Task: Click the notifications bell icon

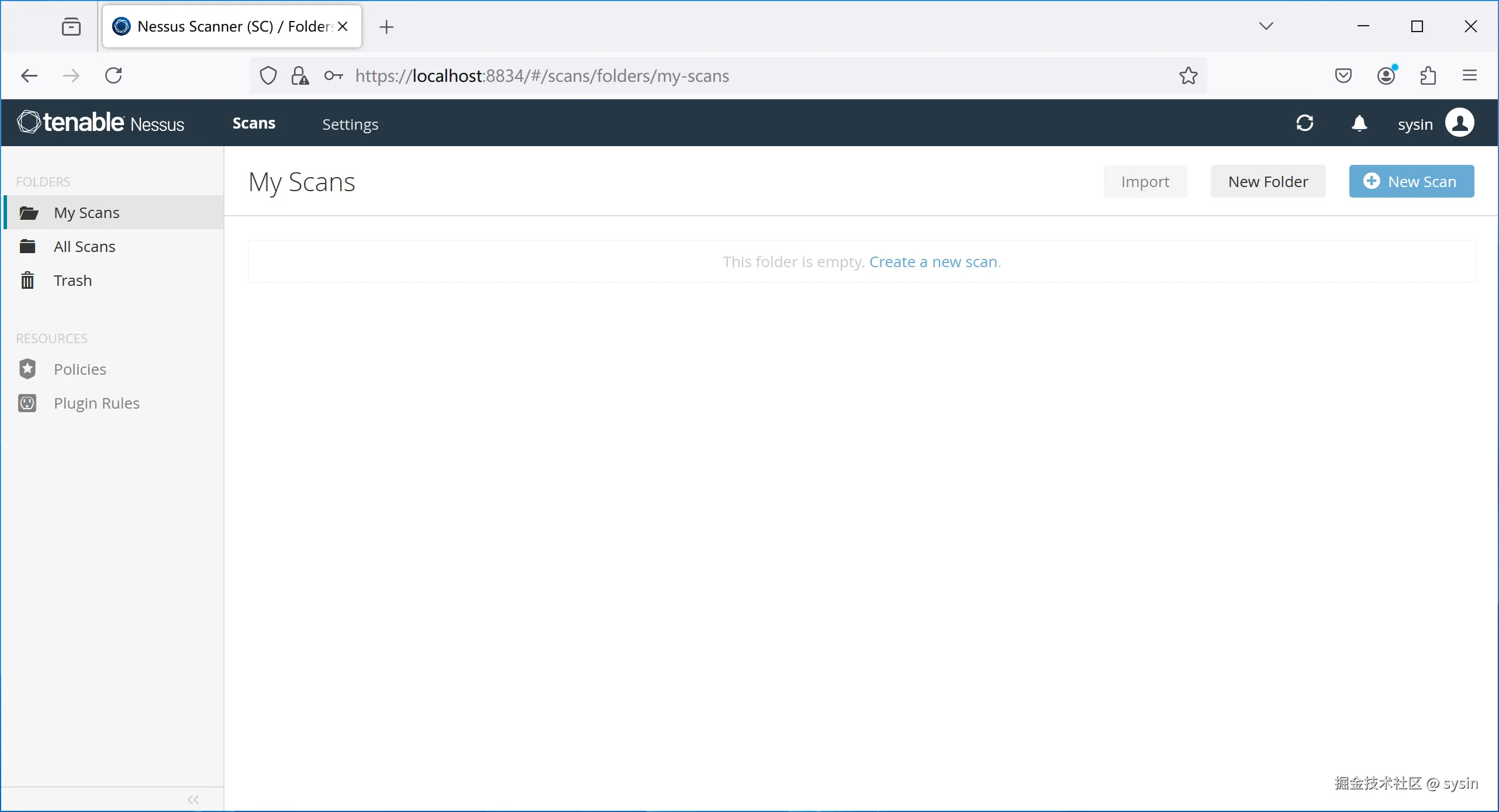Action: coord(1359,123)
